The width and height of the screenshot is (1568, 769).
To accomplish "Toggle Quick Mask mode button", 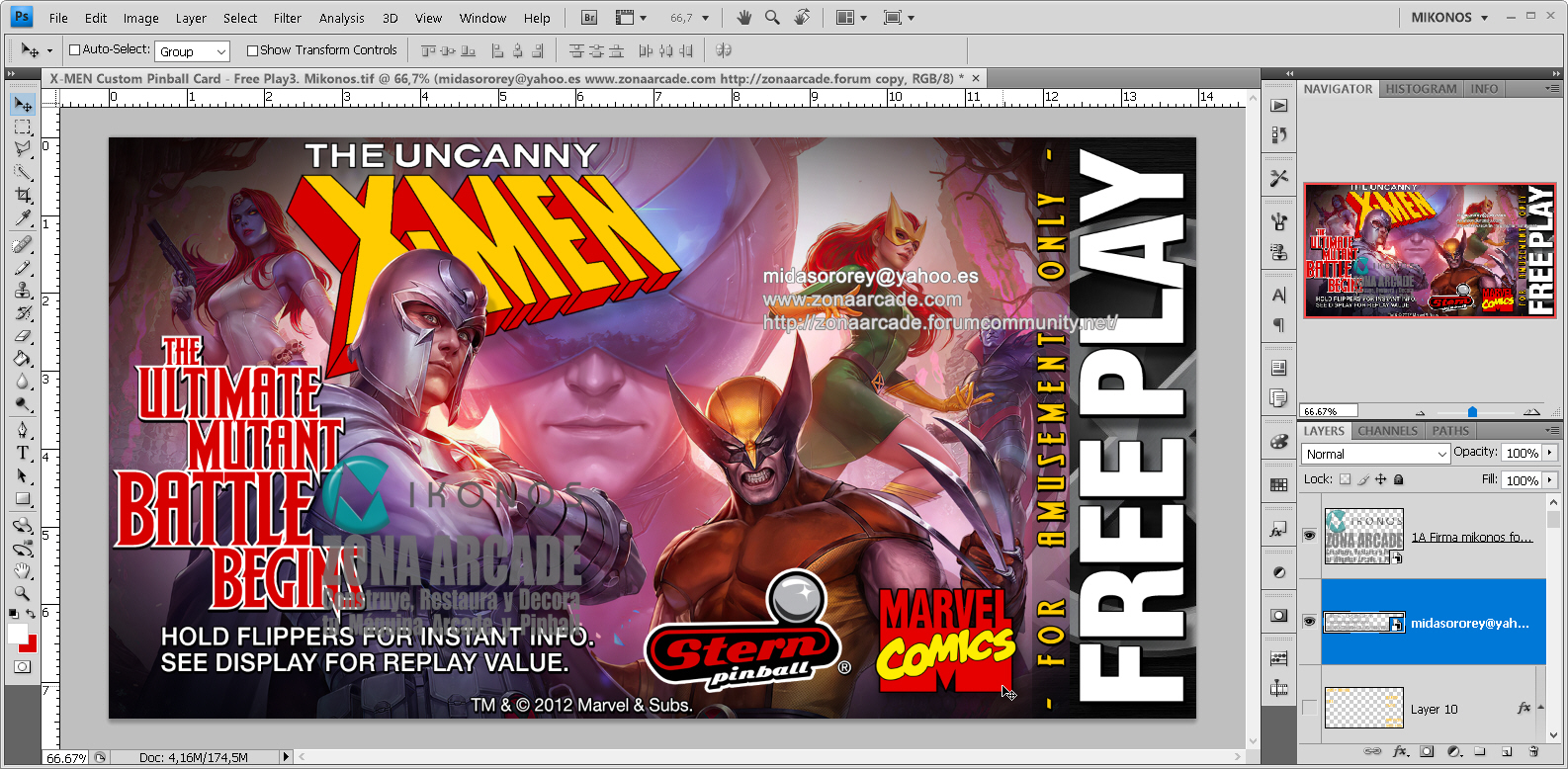I will click(22, 667).
